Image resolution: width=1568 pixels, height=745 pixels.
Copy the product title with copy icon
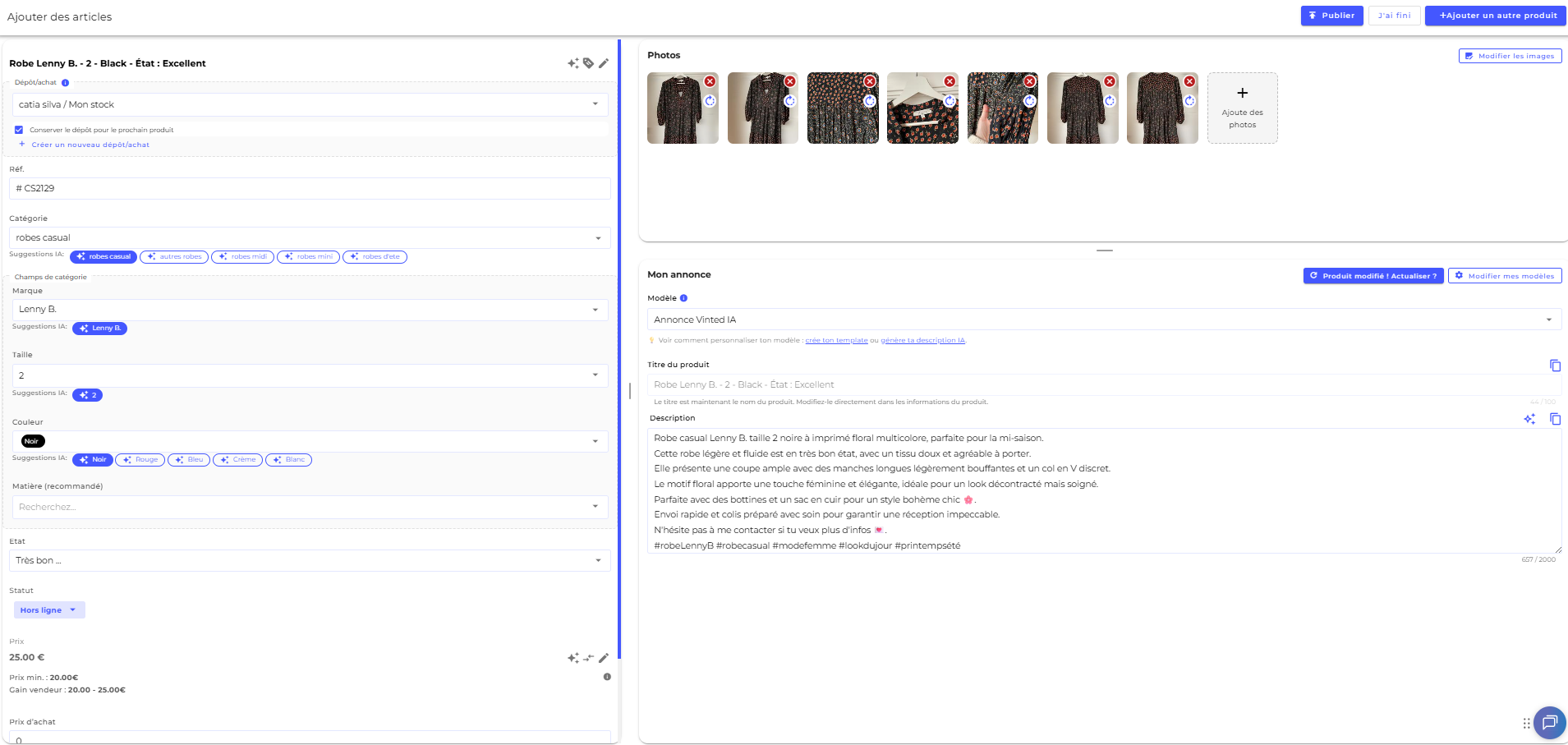point(1555,366)
